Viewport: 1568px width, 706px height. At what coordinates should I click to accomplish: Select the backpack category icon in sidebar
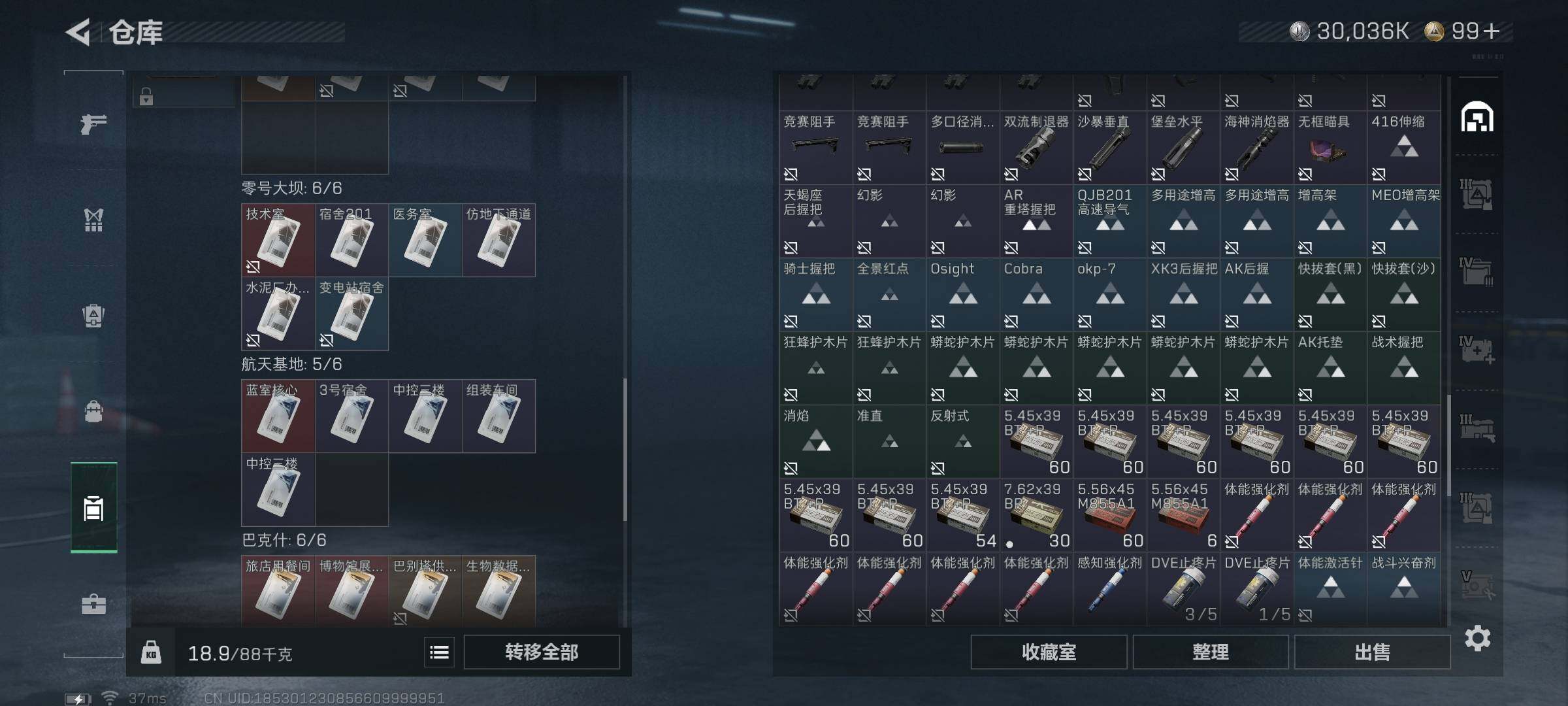pyautogui.click(x=93, y=315)
